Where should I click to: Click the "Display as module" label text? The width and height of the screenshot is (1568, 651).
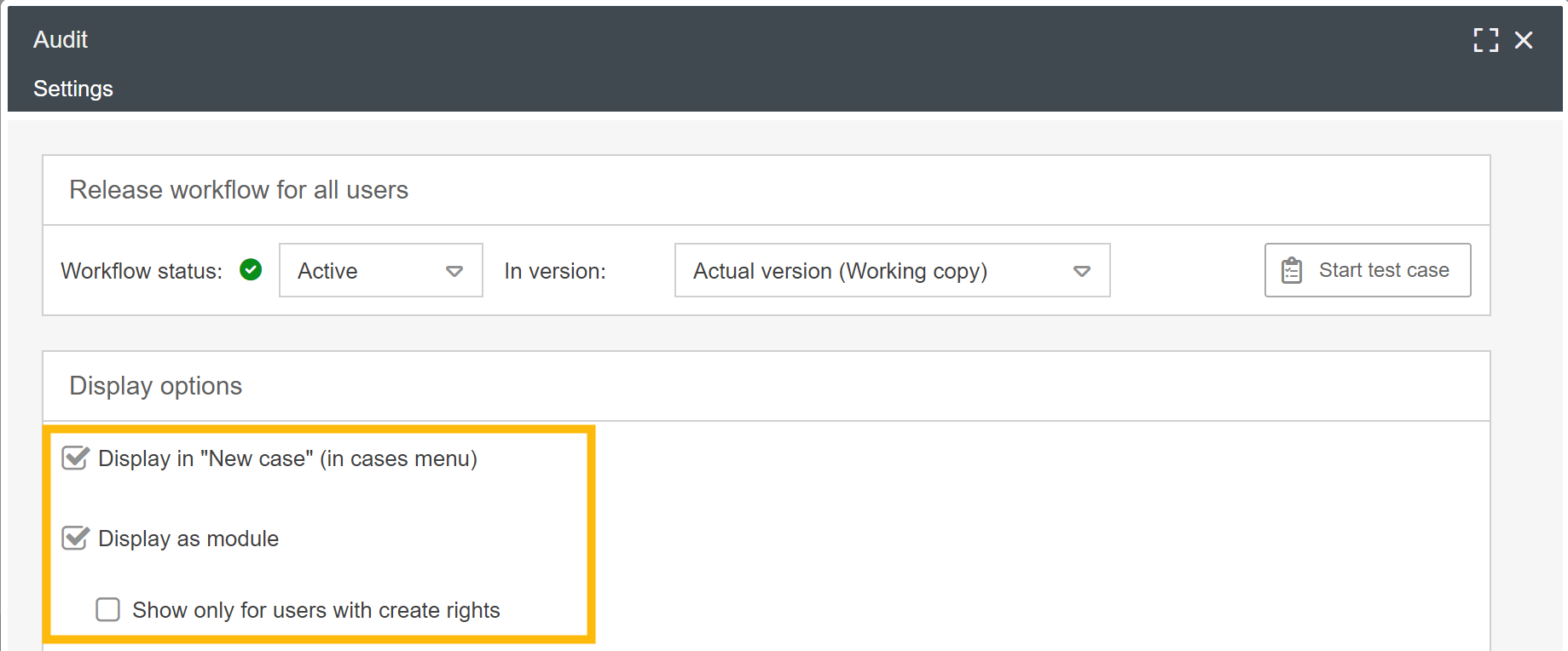coord(188,539)
